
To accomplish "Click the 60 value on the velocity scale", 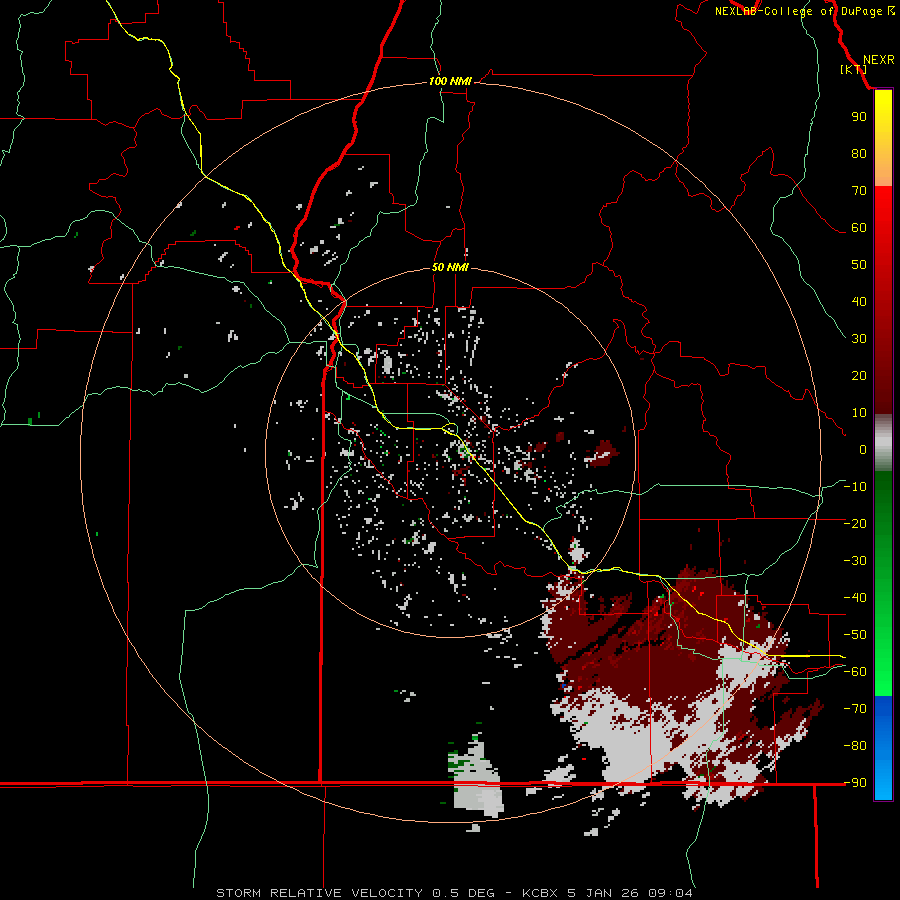I will click(859, 227).
